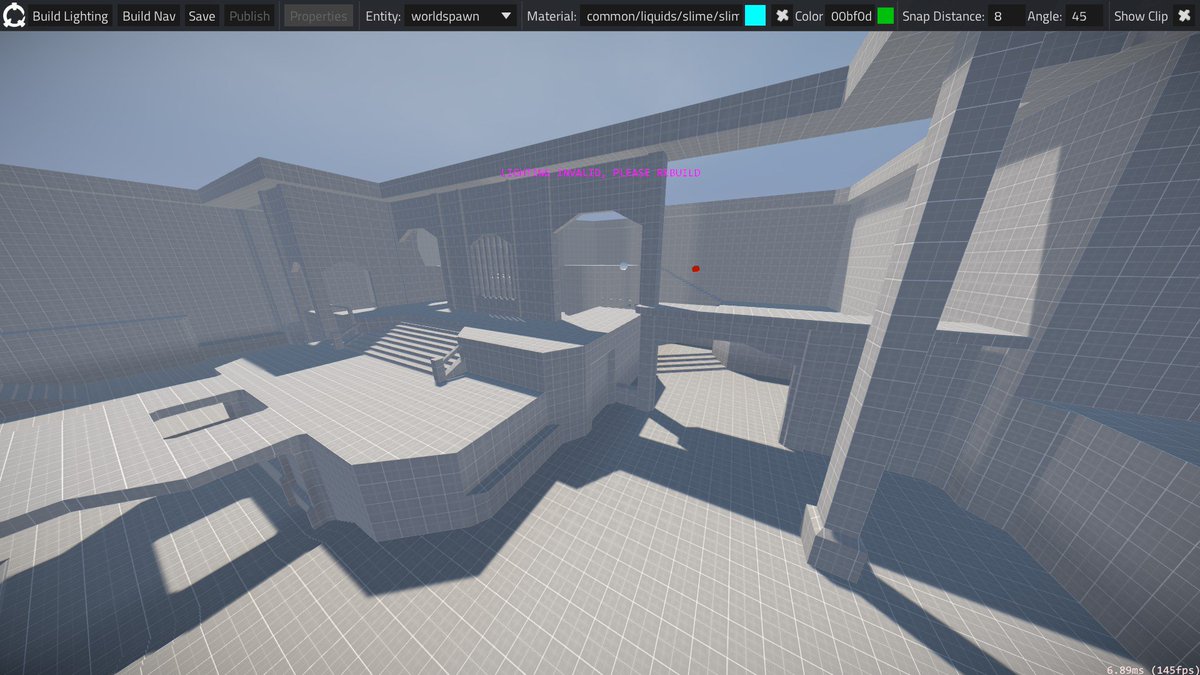Save the map with the Save button

pos(202,16)
